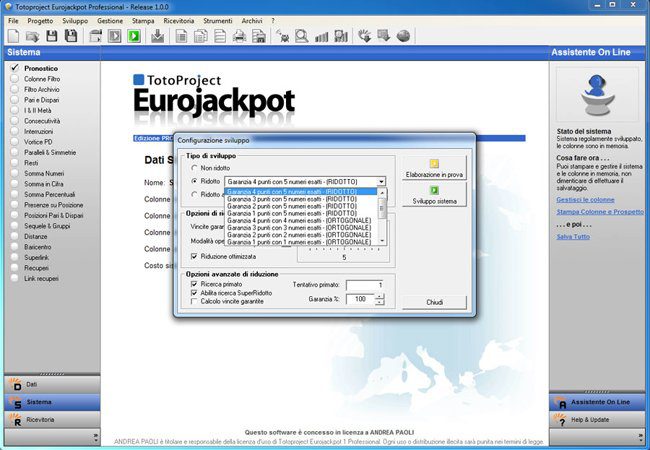Run development with the green play icon

coord(134,36)
